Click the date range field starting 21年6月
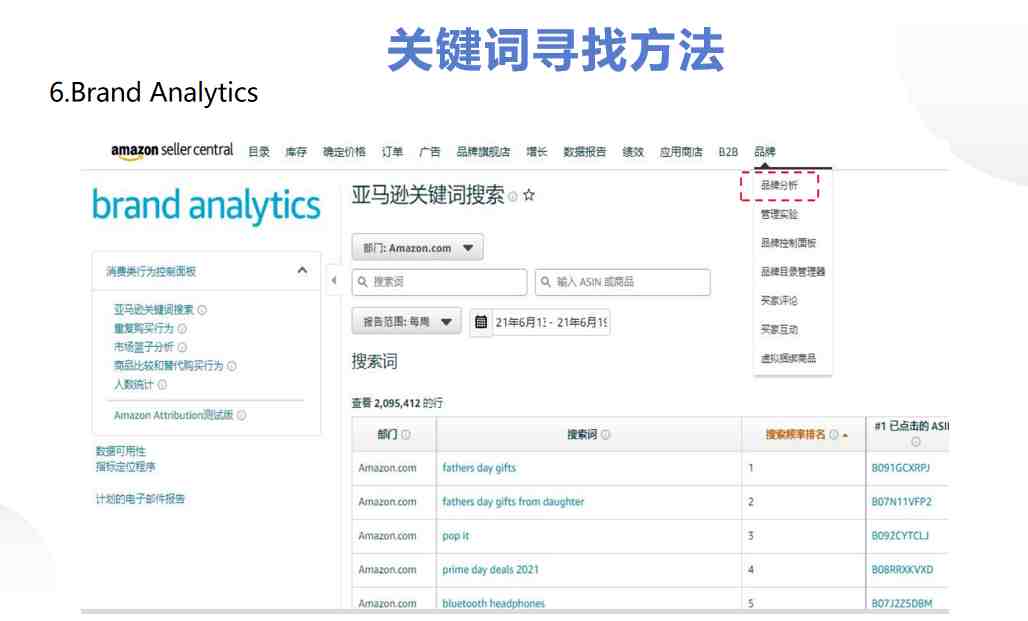1028x621 pixels. point(551,322)
